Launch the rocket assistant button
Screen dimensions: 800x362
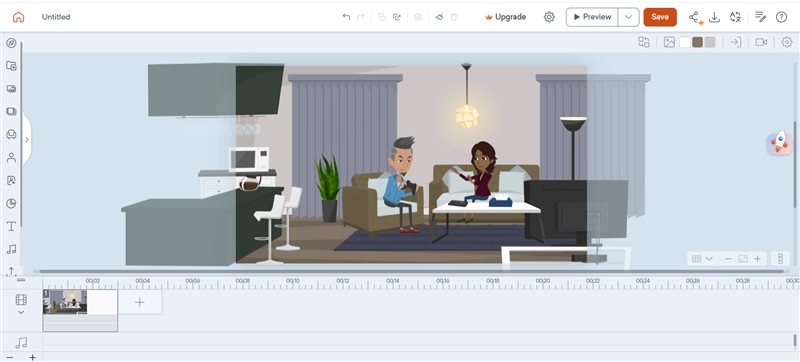pyautogui.click(x=779, y=142)
